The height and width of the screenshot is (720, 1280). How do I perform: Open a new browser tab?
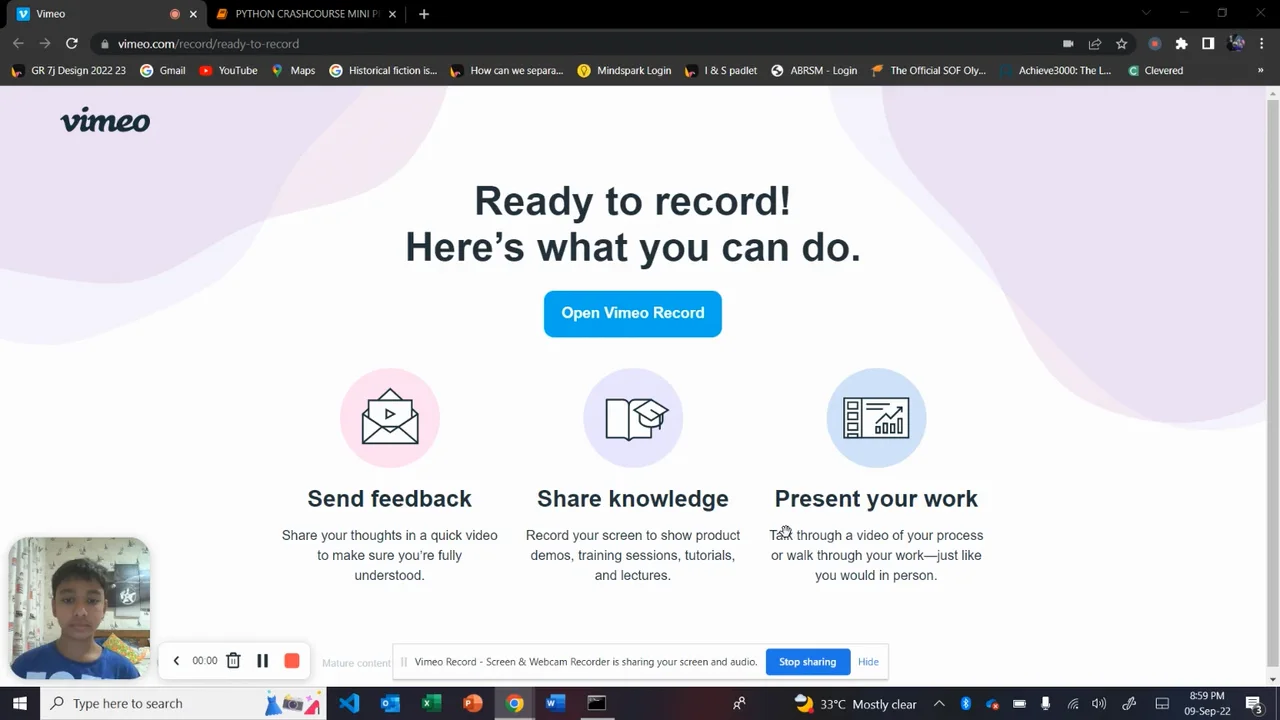coord(424,14)
